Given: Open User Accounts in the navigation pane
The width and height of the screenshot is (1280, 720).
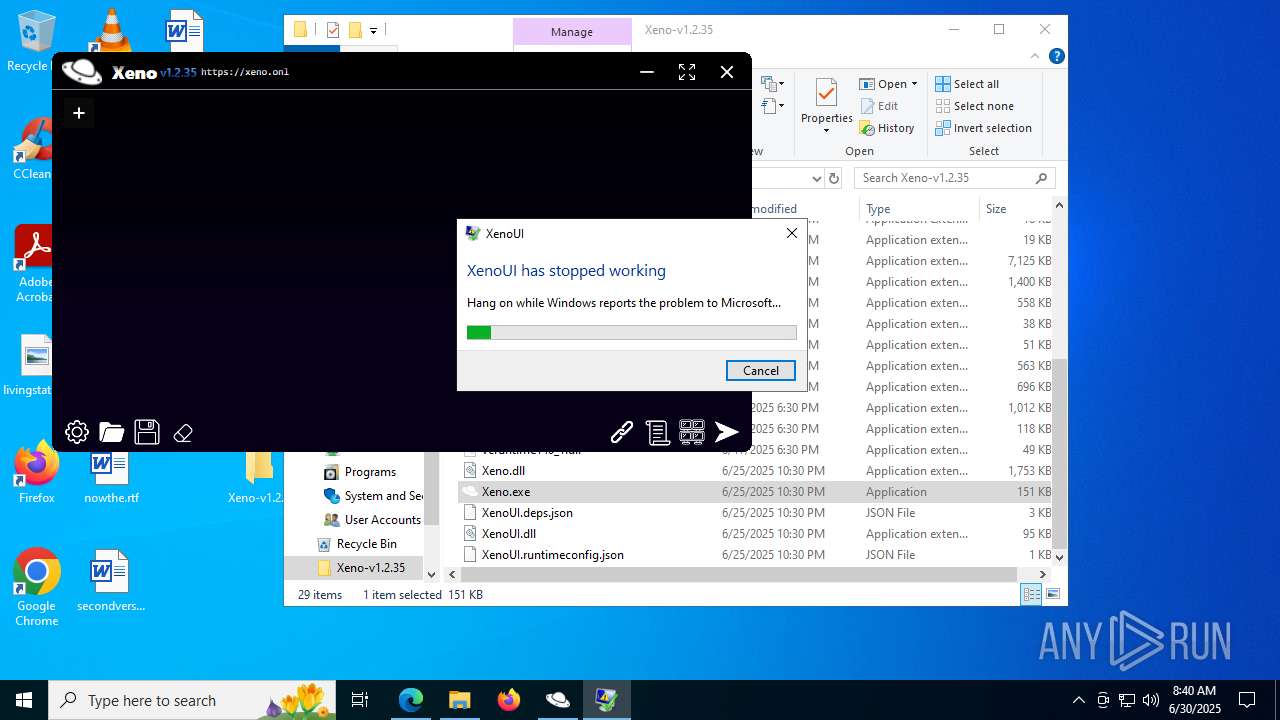Looking at the screenshot, I should 372,520.
